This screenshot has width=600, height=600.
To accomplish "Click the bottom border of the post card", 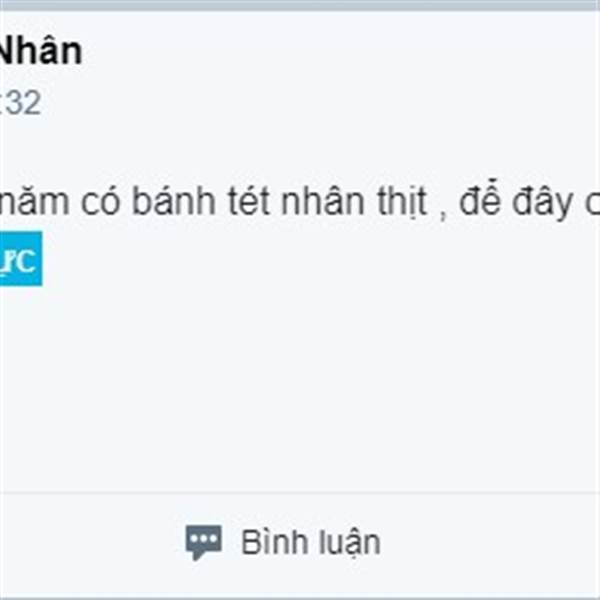I will point(300,598).
